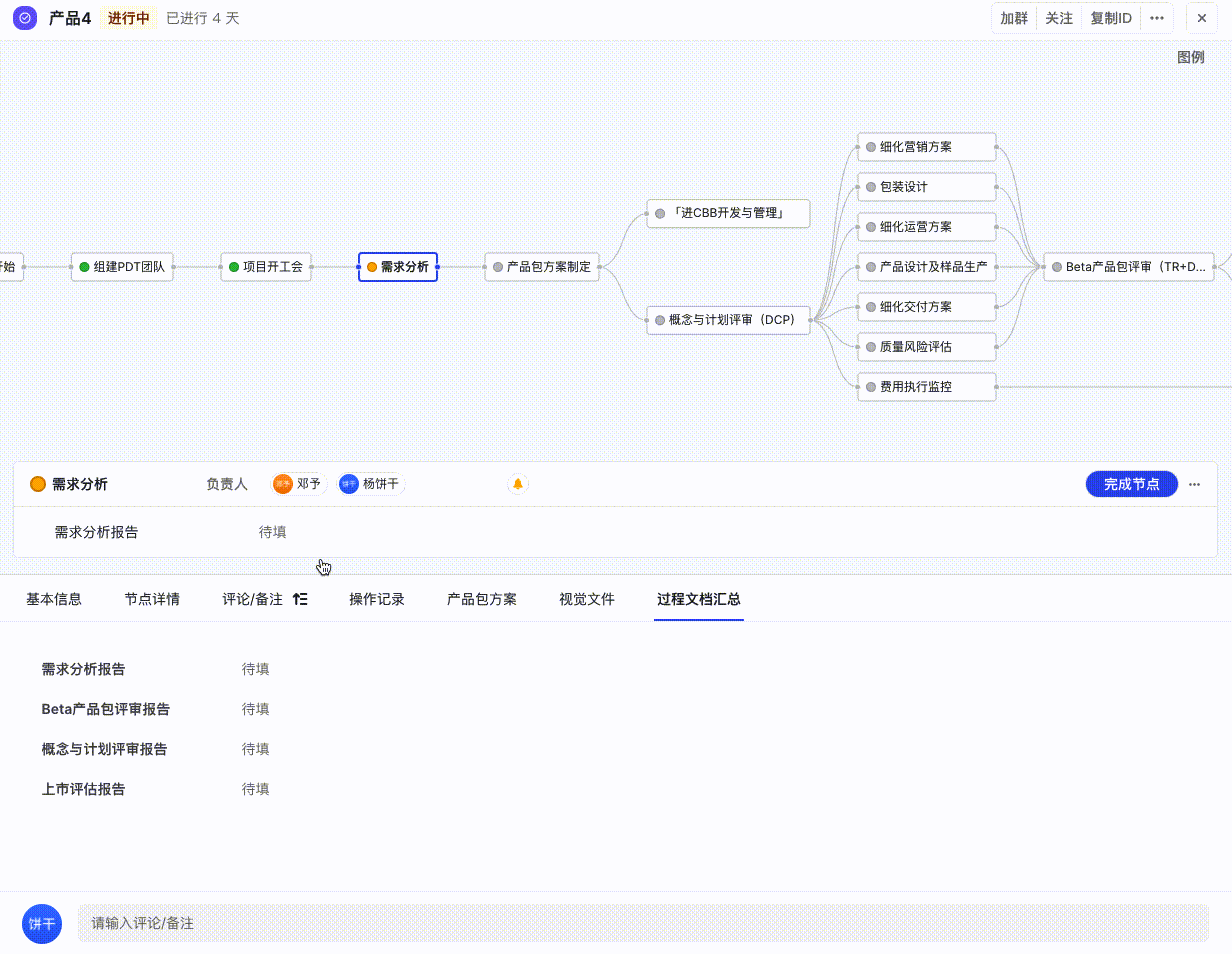
Task: Select the 组建PDT团队 completed node
Action: click(122, 267)
